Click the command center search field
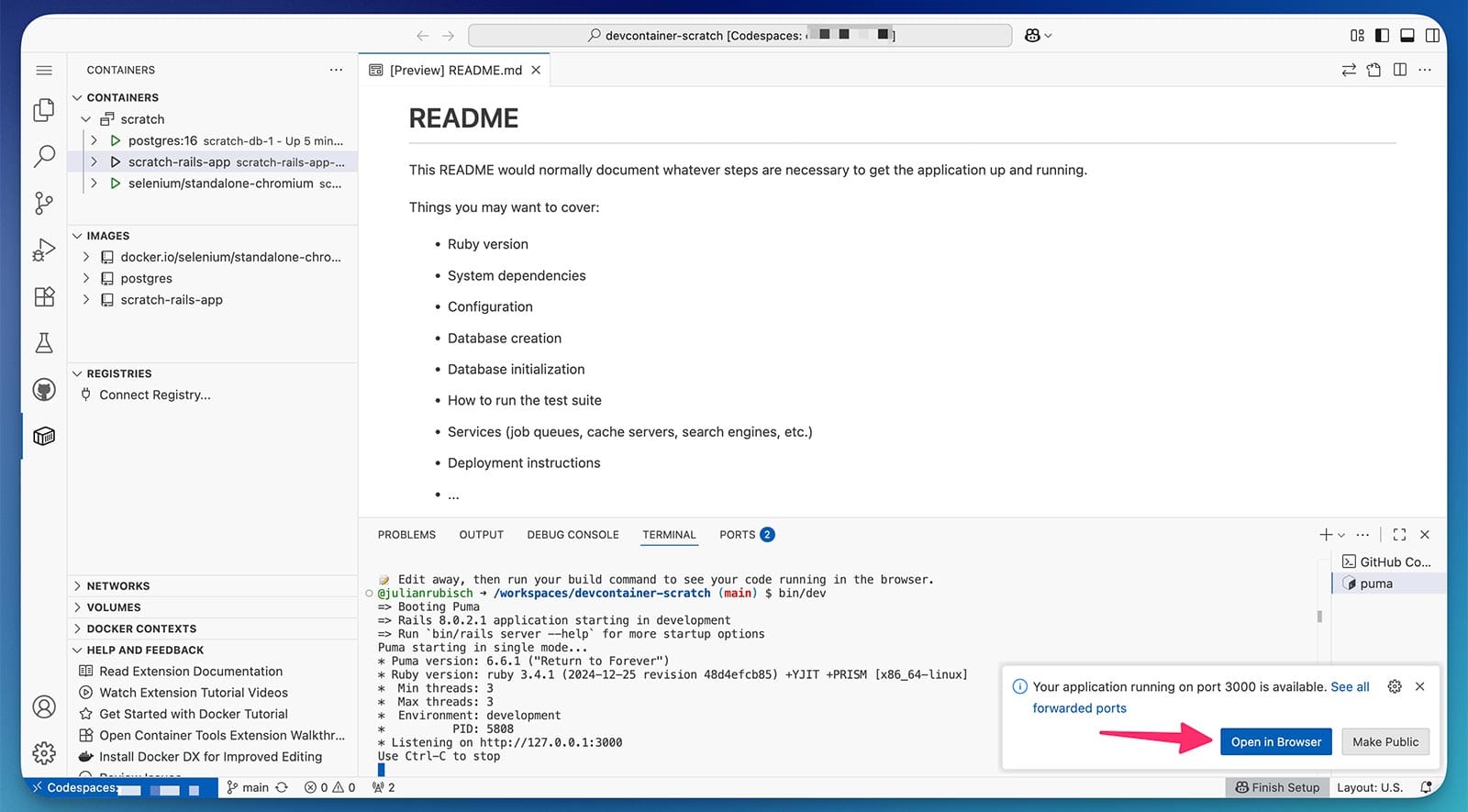The image size is (1468, 812). pos(740,36)
